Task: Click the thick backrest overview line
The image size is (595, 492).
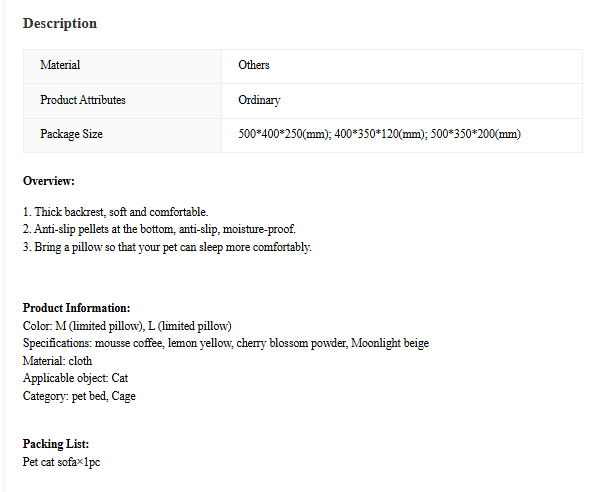Action: tap(115, 212)
